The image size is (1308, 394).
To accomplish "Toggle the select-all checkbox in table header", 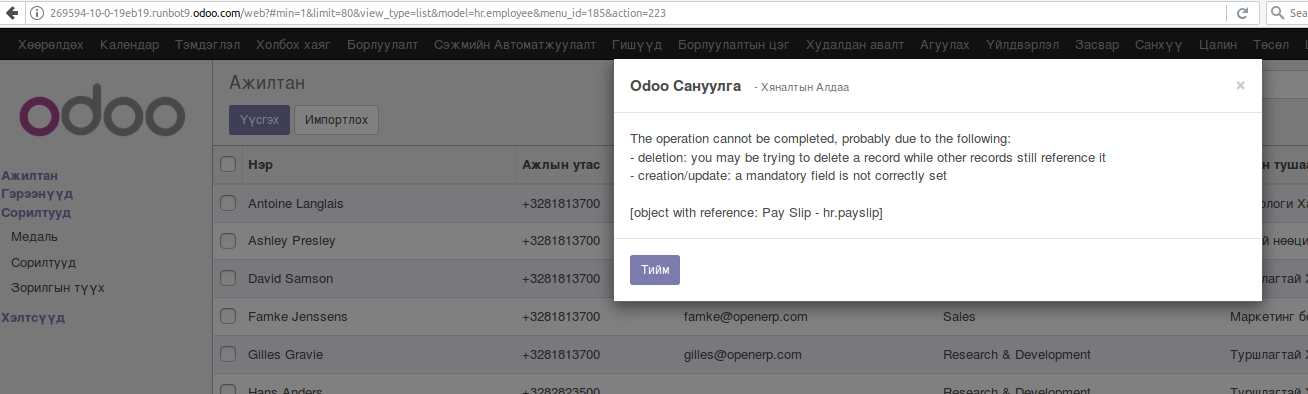I will pyautogui.click(x=228, y=164).
